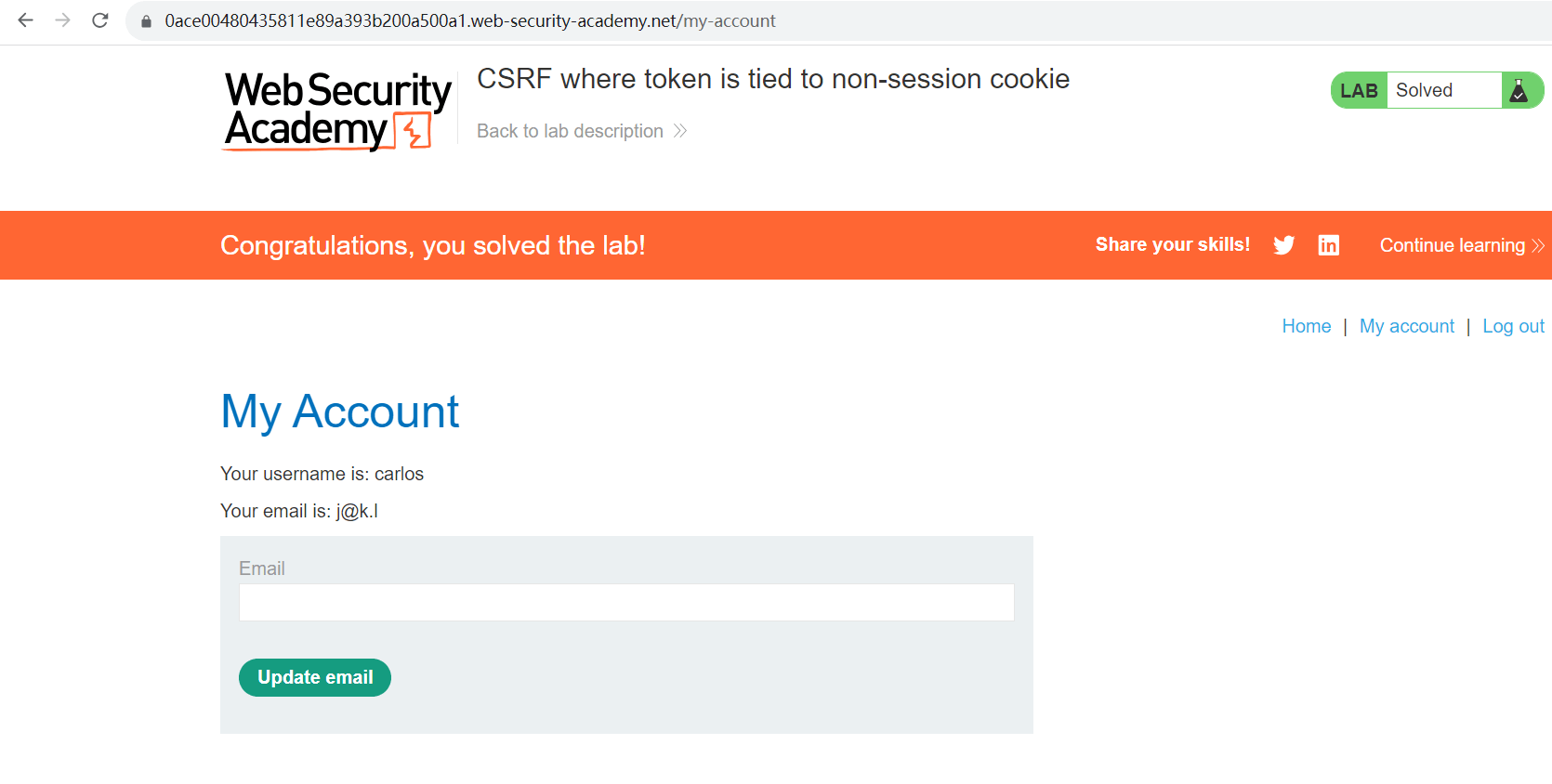Click the chevrons beside Continue learning
The image size is (1552, 784).
tap(1538, 245)
